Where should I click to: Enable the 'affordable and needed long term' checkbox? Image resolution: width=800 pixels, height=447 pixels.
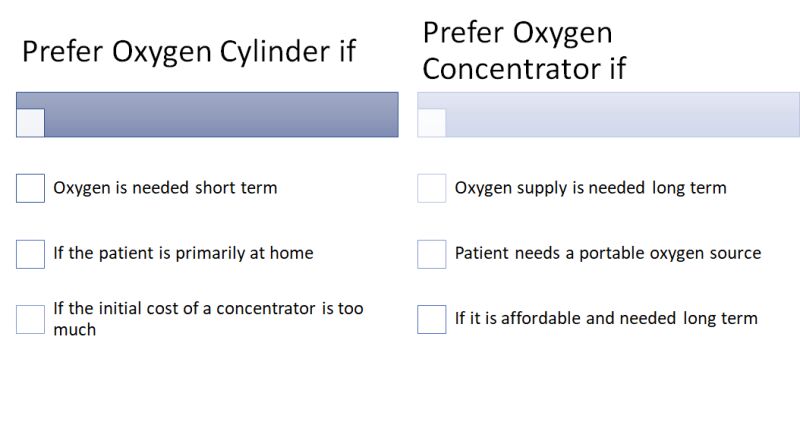click(431, 319)
